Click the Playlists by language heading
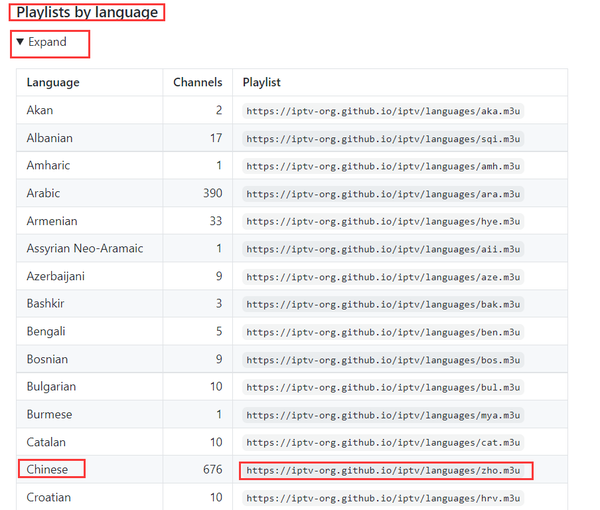 87,13
